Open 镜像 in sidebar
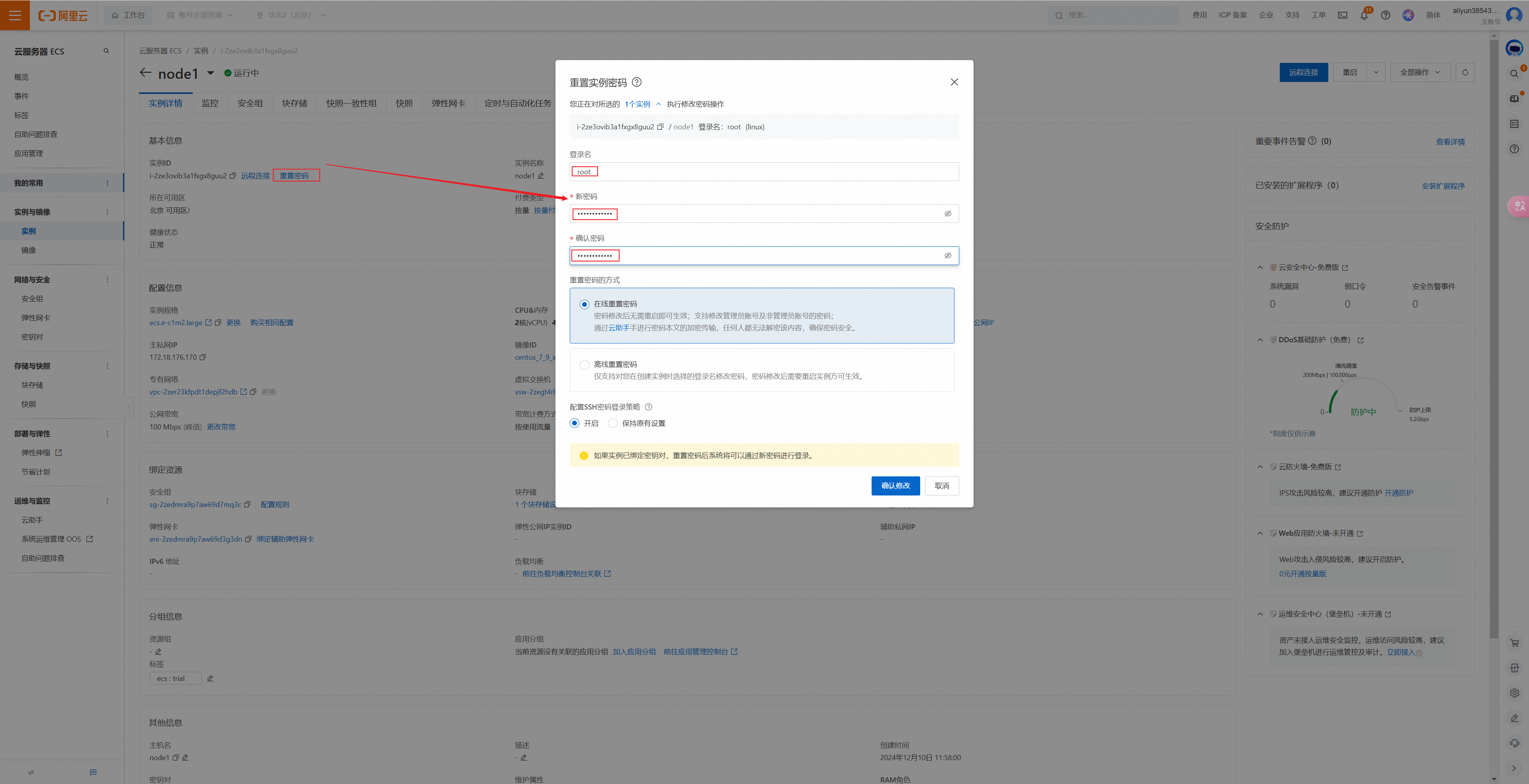The image size is (1529, 784). (x=29, y=250)
